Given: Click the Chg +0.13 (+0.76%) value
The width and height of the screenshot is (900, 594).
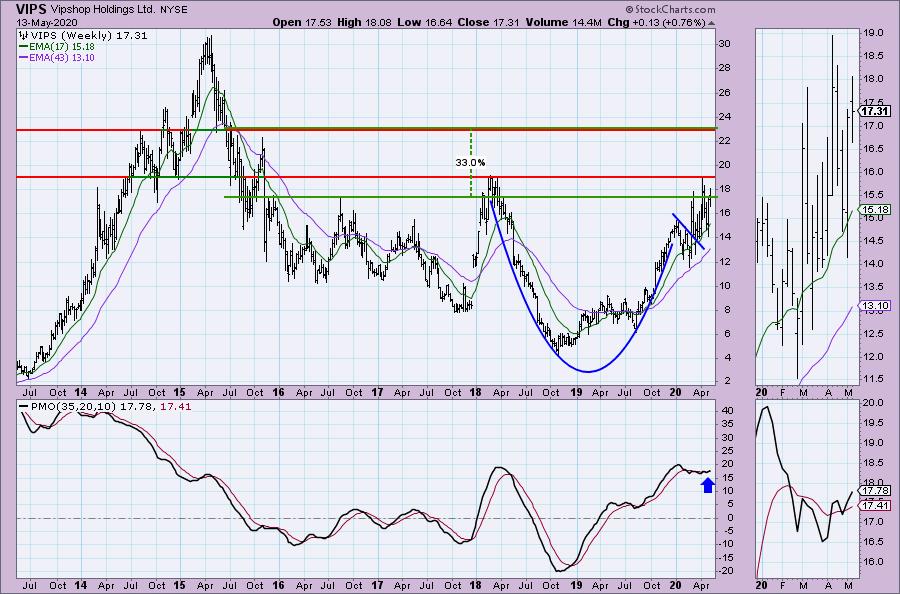Looking at the screenshot, I should click(656, 22).
